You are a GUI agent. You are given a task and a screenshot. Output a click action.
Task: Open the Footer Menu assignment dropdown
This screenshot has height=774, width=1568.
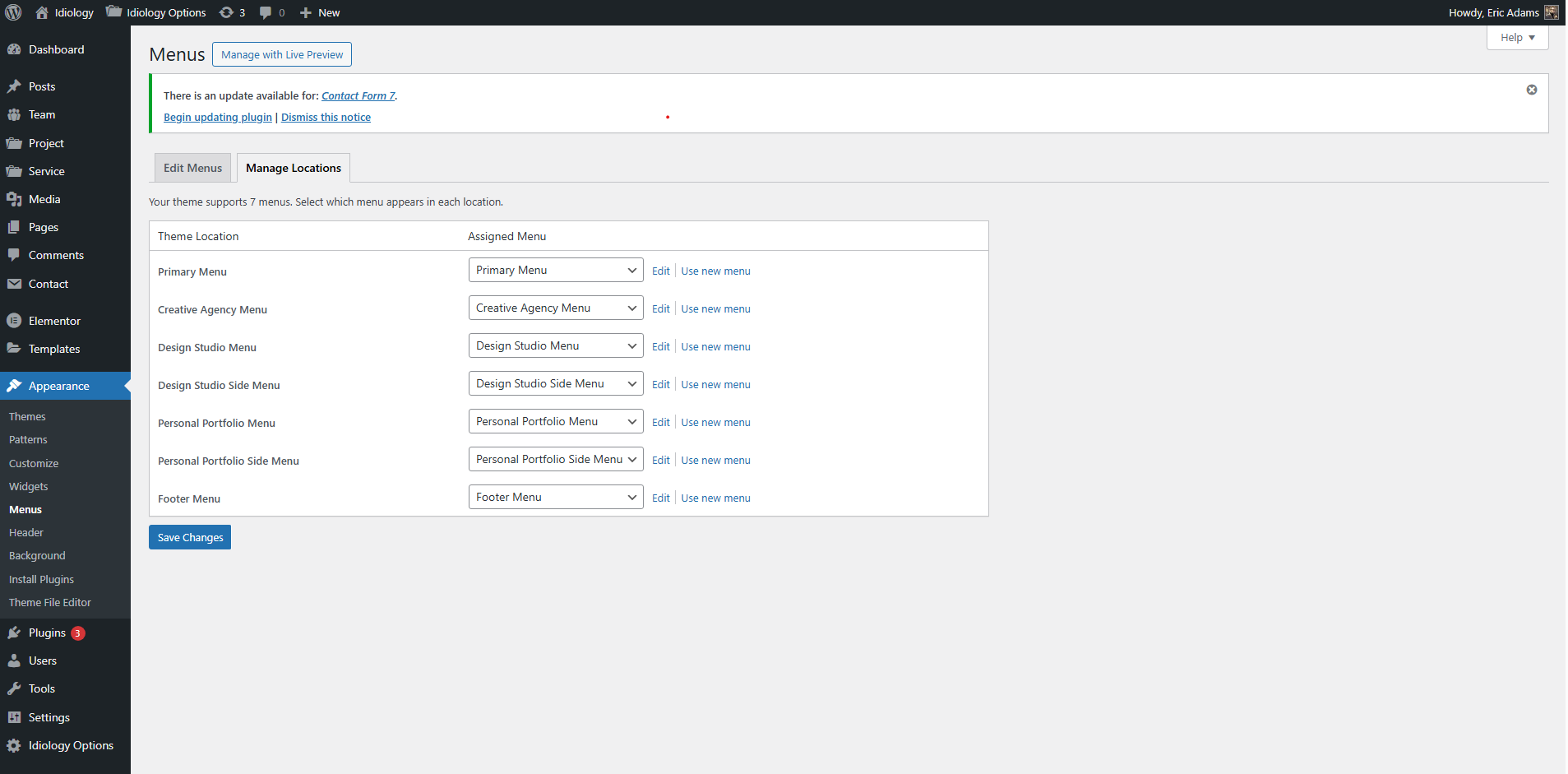pos(555,498)
